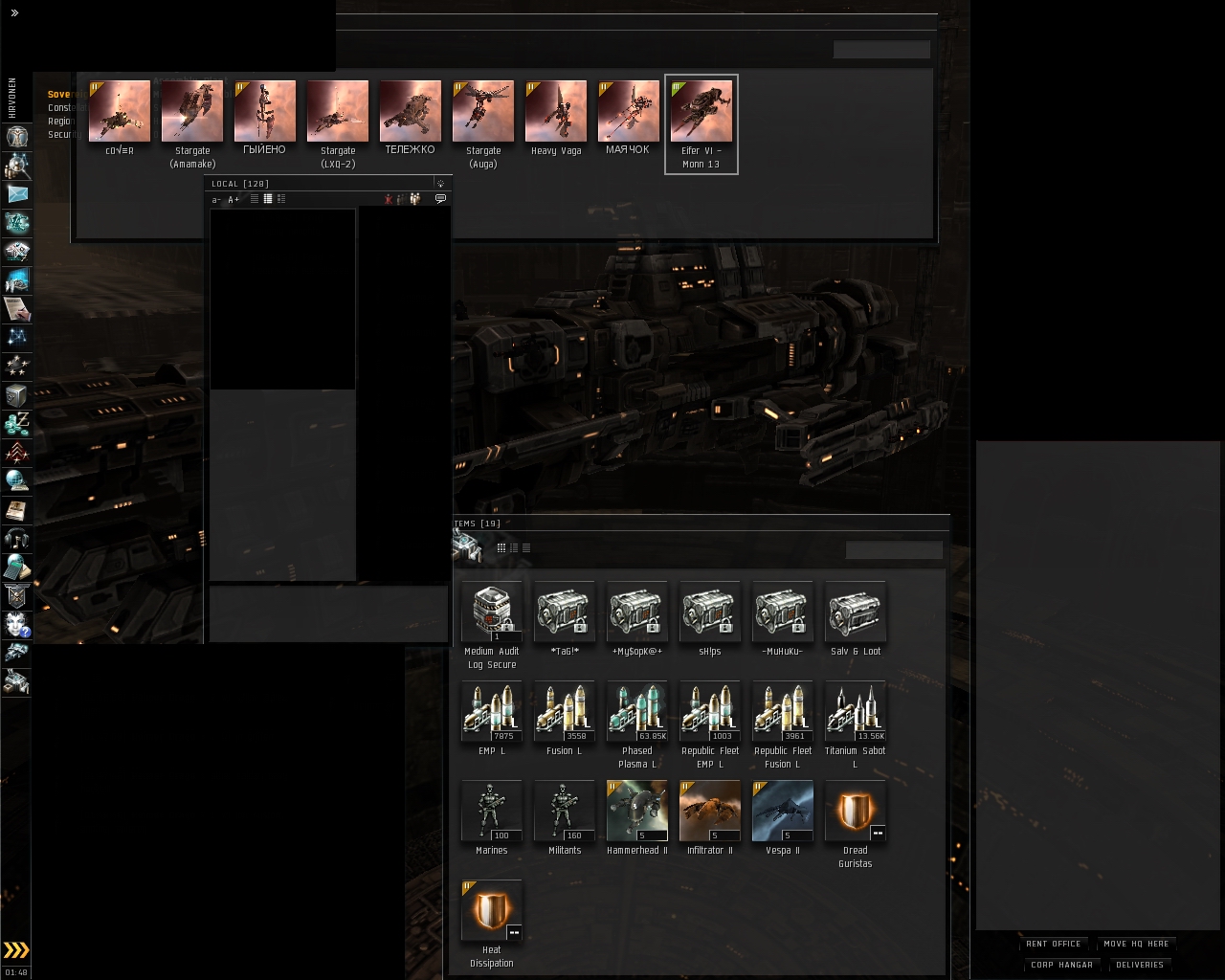Expand the collapsed panel at top-left
The width and height of the screenshot is (1225, 980).
(14, 13)
